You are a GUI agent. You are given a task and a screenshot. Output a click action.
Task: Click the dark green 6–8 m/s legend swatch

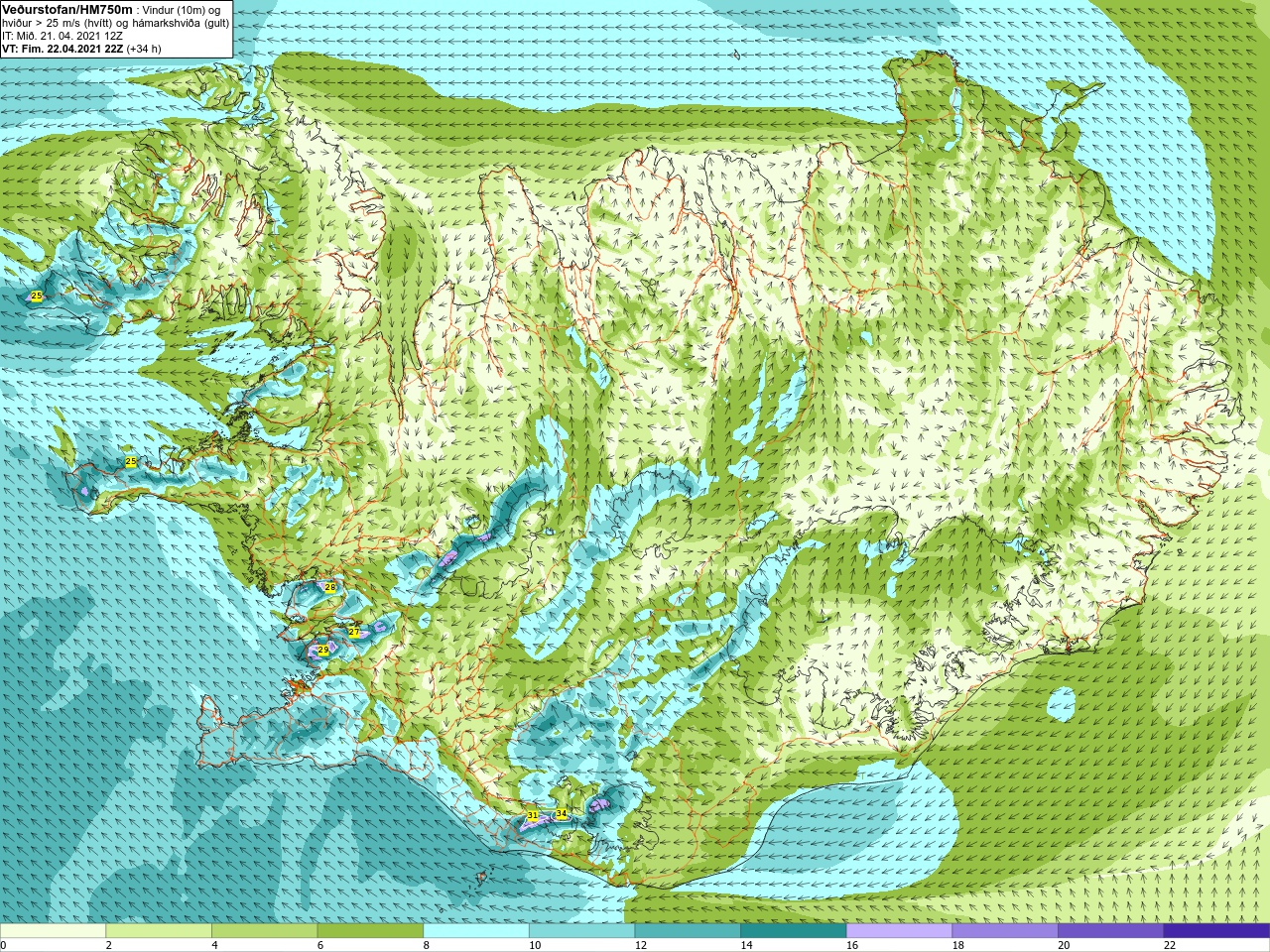coord(370,931)
